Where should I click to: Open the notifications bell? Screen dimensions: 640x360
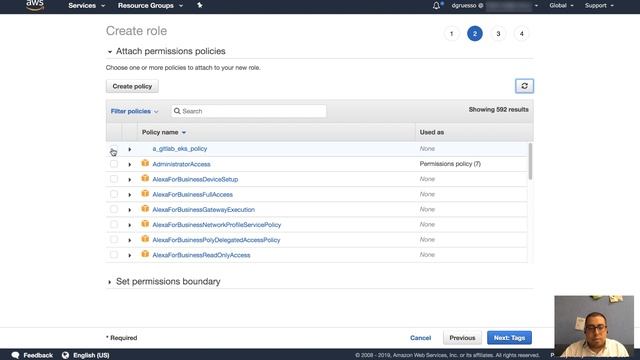click(436, 5)
